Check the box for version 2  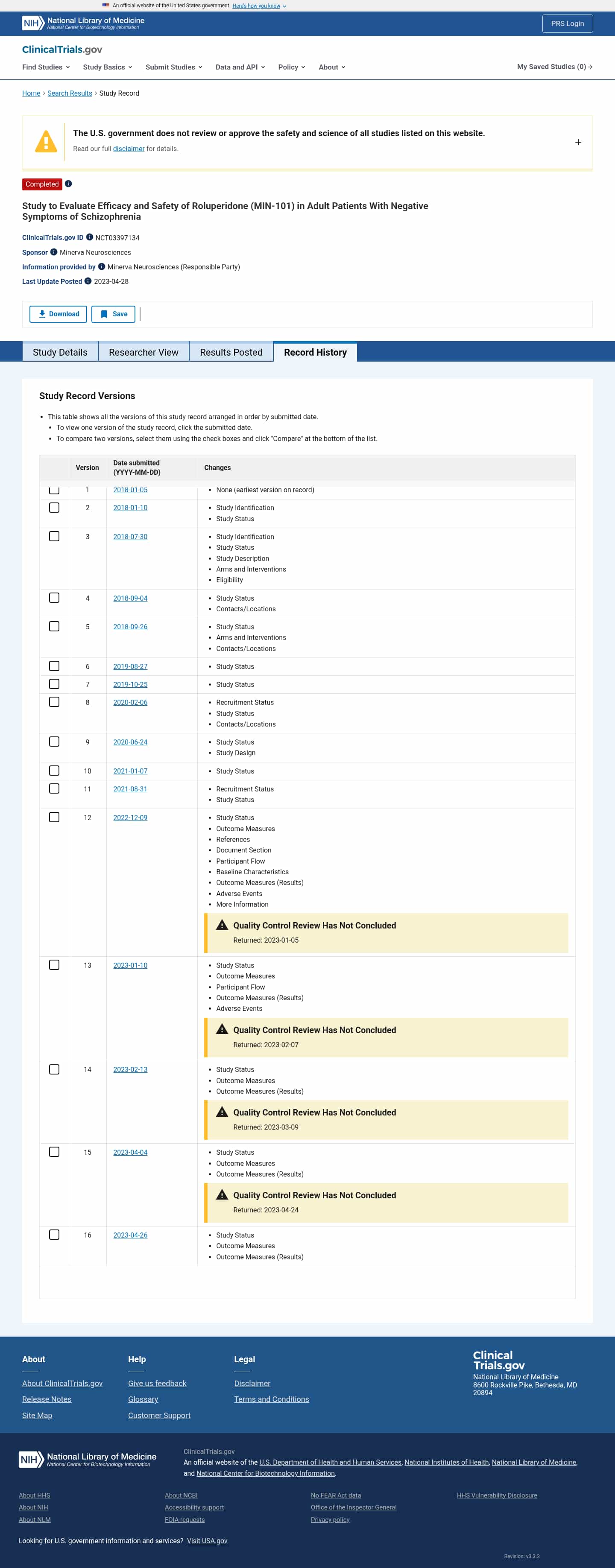click(x=54, y=508)
